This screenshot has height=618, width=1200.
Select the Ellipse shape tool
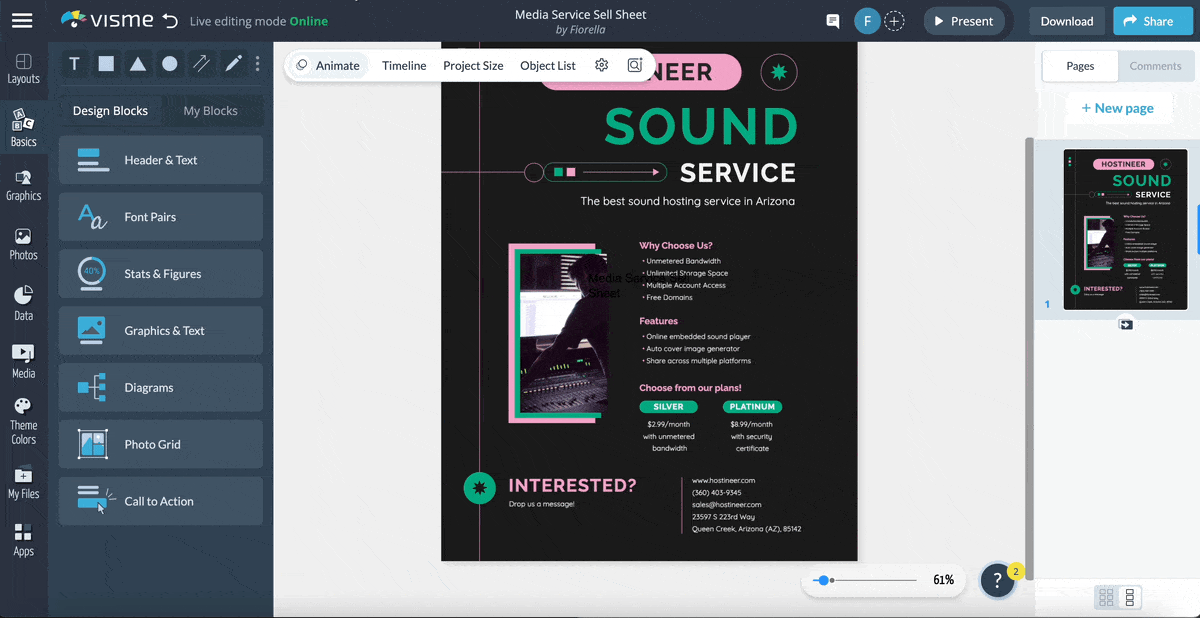tap(170, 64)
